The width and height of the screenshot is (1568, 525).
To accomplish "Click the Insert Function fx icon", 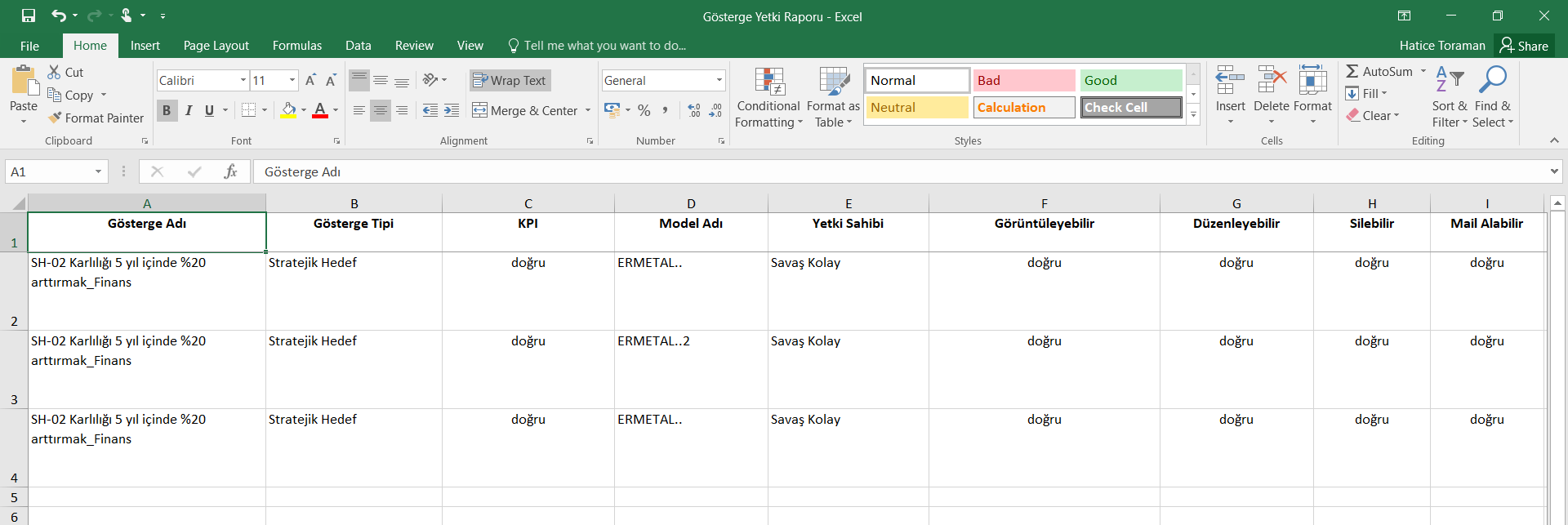I will (x=230, y=171).
